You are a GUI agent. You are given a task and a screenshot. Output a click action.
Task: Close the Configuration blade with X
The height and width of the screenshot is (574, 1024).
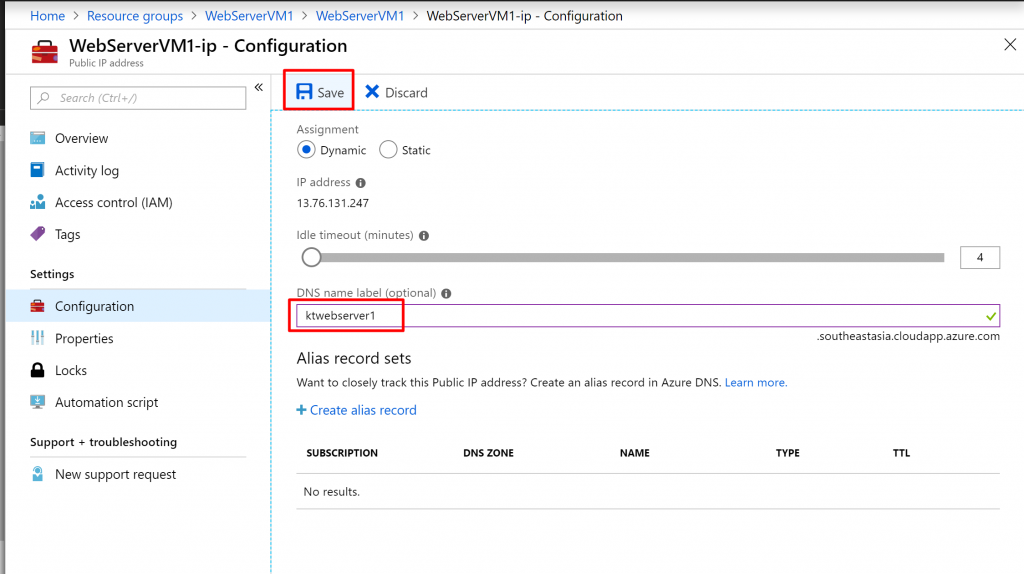click(1010, 44)
